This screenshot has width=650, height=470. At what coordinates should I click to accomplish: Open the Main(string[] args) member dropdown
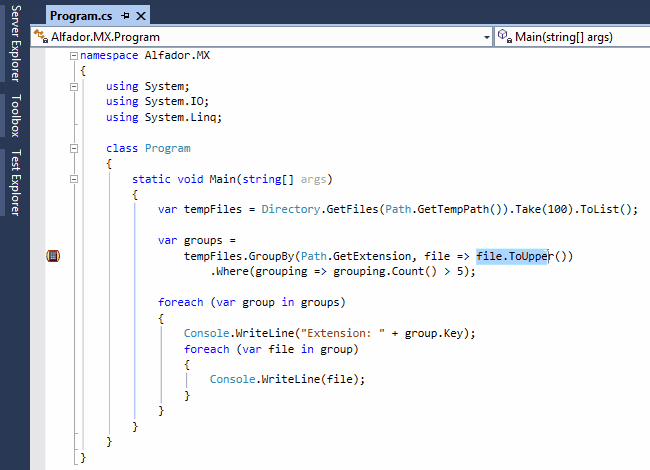(x=572, y=37)
